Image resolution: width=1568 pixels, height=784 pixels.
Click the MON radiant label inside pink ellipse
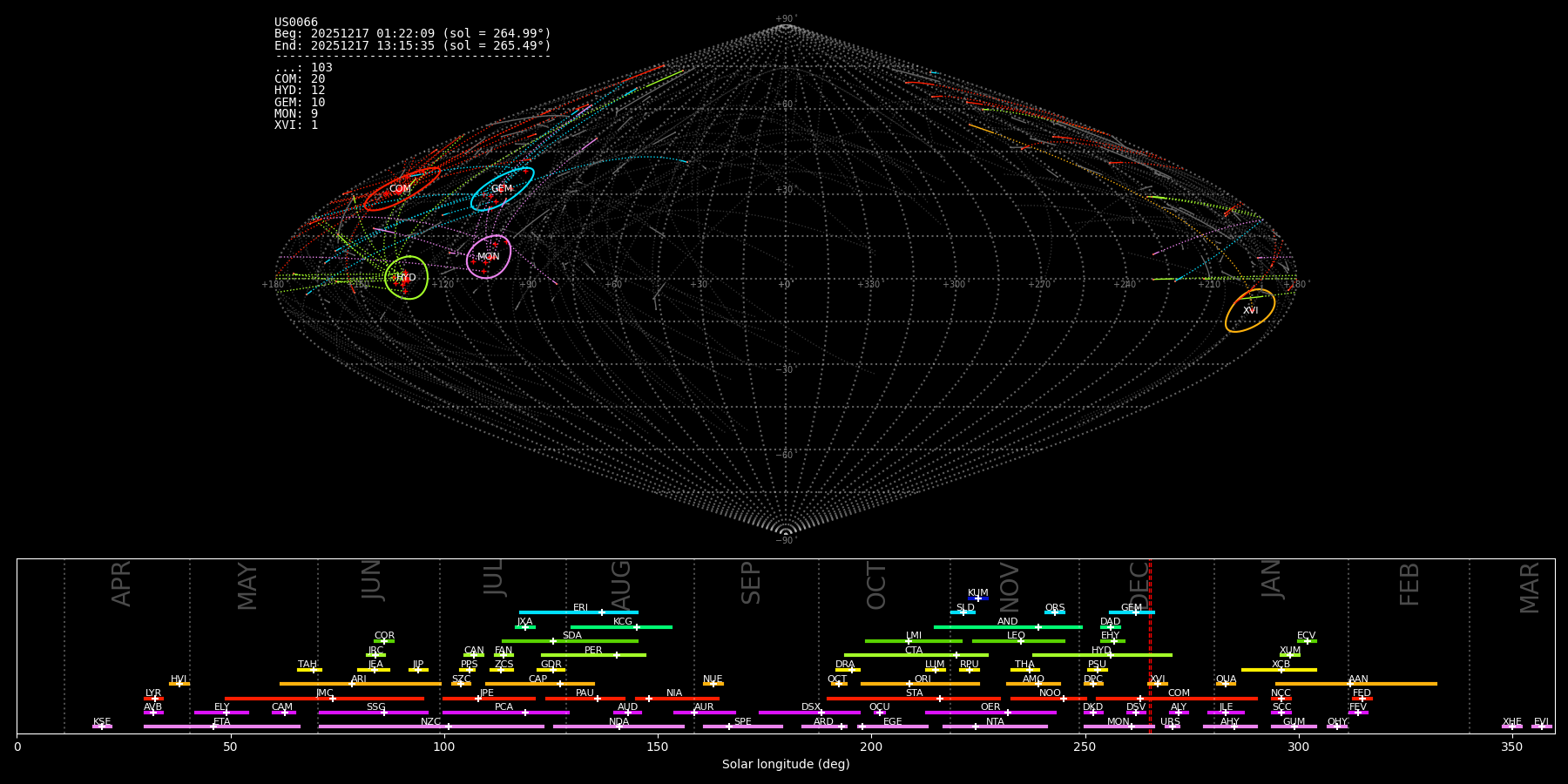[x=489, y=257]
